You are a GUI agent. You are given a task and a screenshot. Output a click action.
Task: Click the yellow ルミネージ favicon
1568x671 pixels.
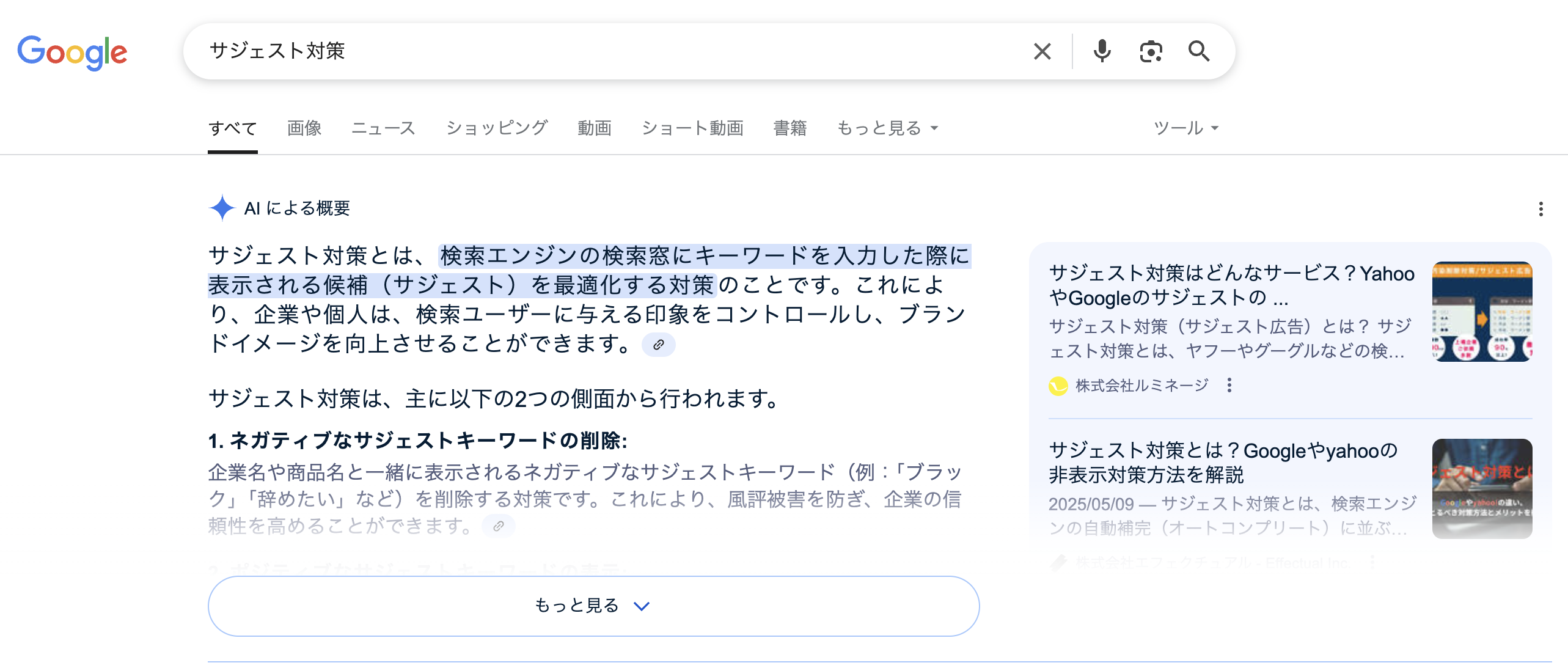(x=1058, y=386)
